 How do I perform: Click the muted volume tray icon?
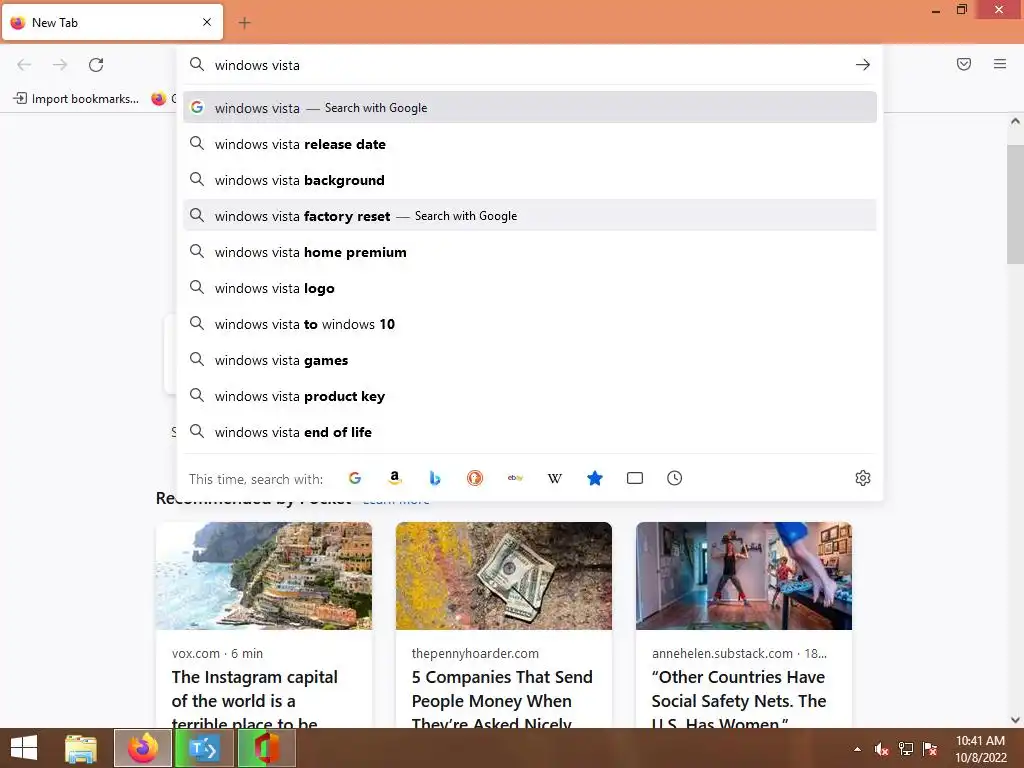click(x=882, y=749)
